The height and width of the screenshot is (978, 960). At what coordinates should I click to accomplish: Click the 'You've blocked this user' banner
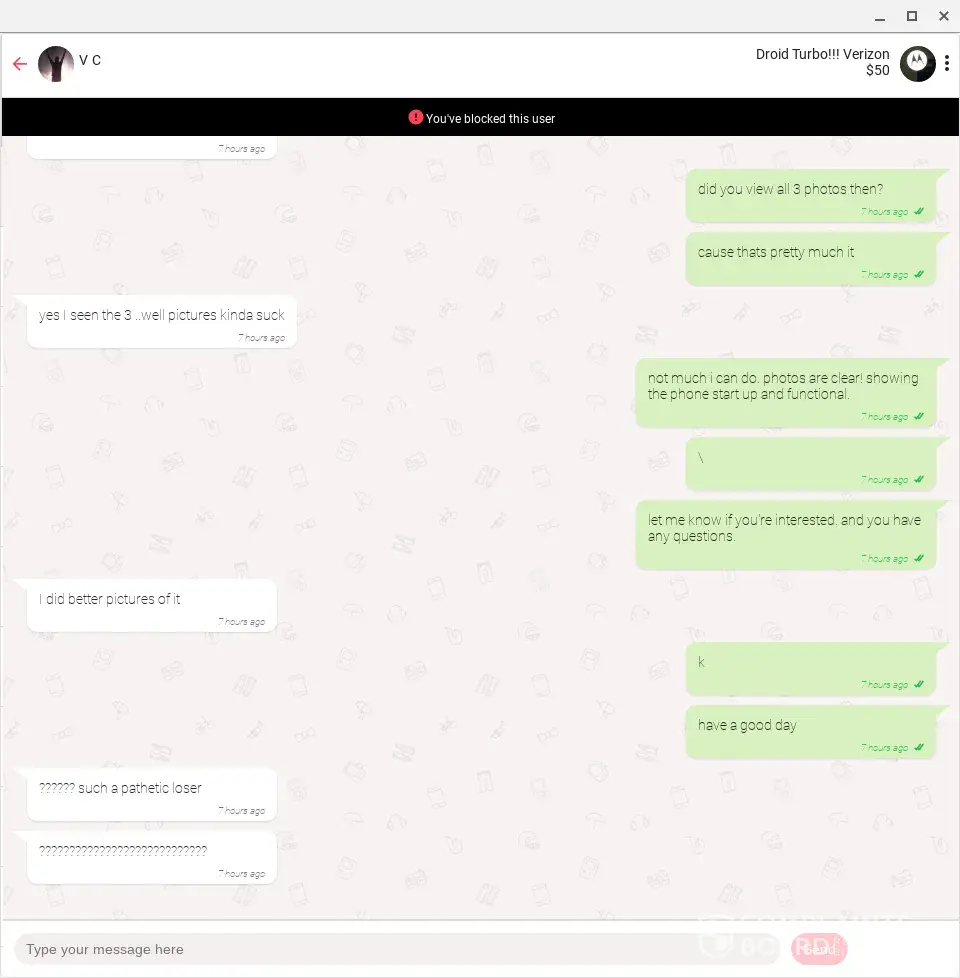pos(480,117)
